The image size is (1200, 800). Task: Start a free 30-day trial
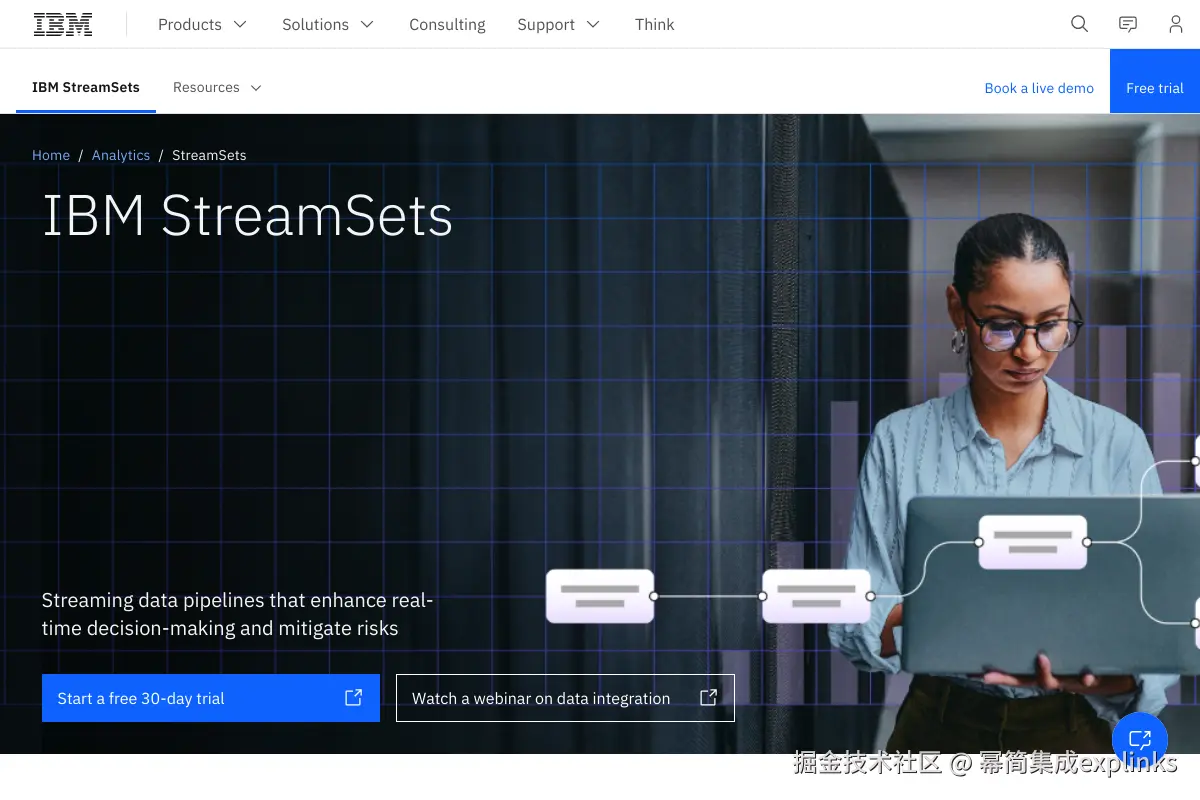(x=211, y=698)
